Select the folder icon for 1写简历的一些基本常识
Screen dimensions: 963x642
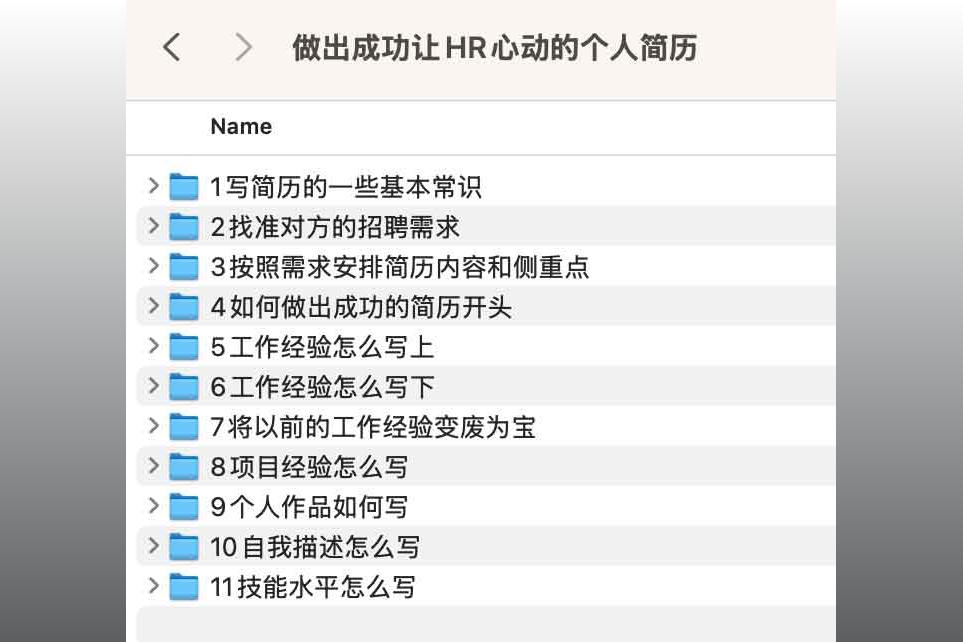click(184, 186)
